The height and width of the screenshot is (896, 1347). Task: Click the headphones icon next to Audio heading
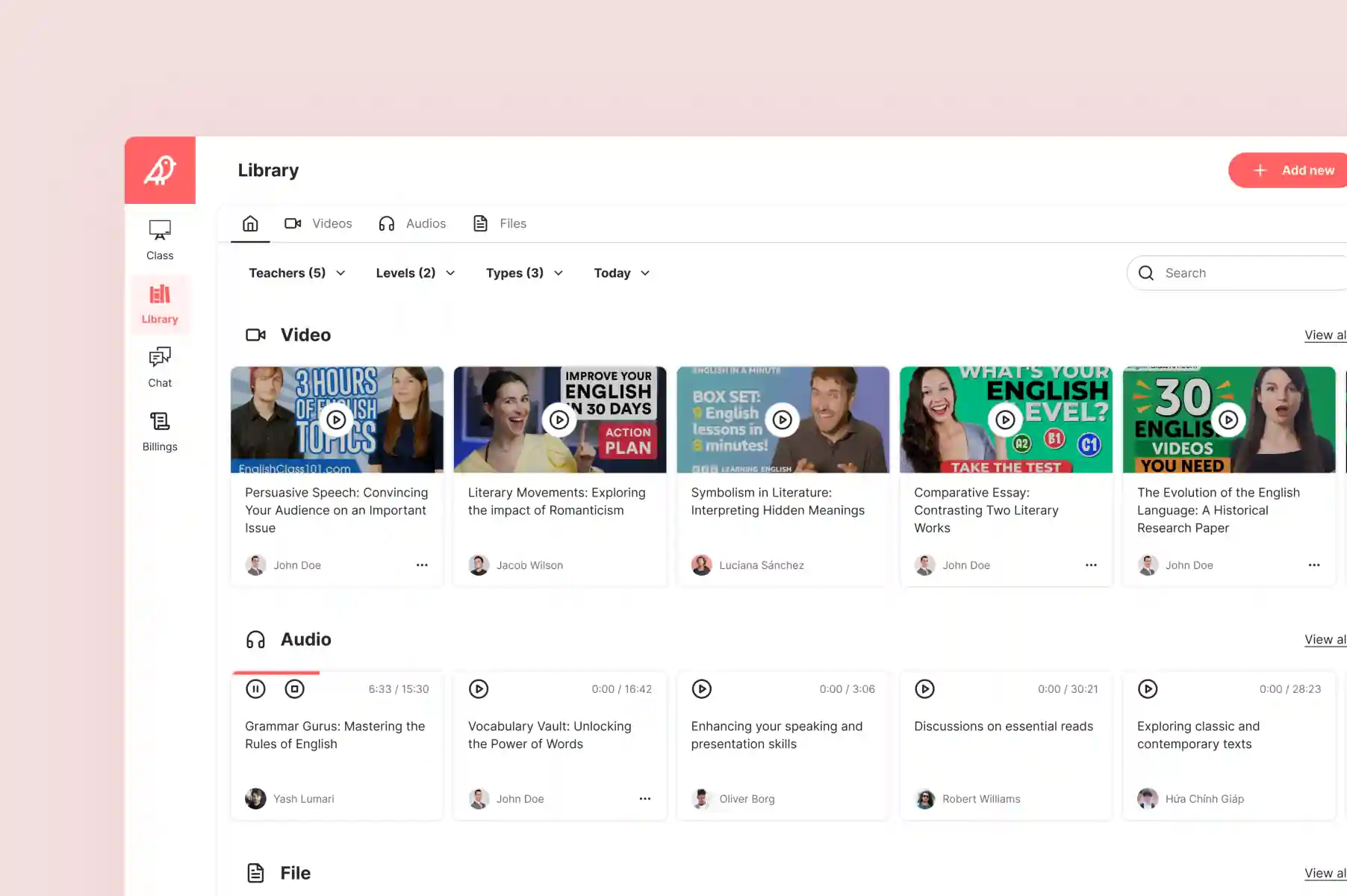255,639
